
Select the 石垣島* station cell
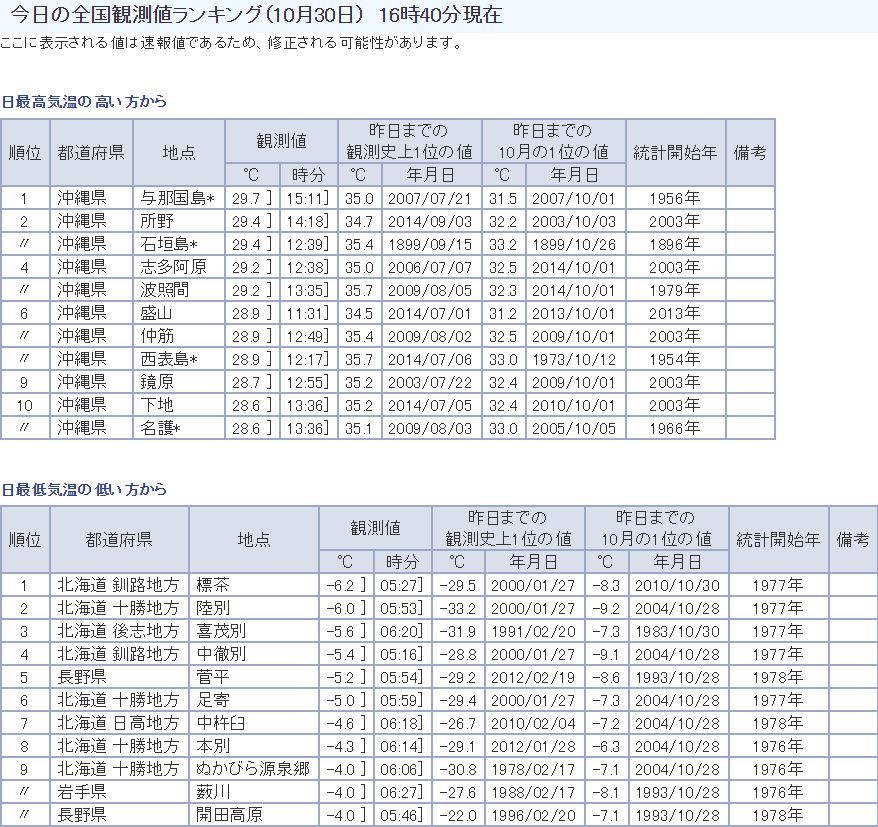tap(179, 244)
